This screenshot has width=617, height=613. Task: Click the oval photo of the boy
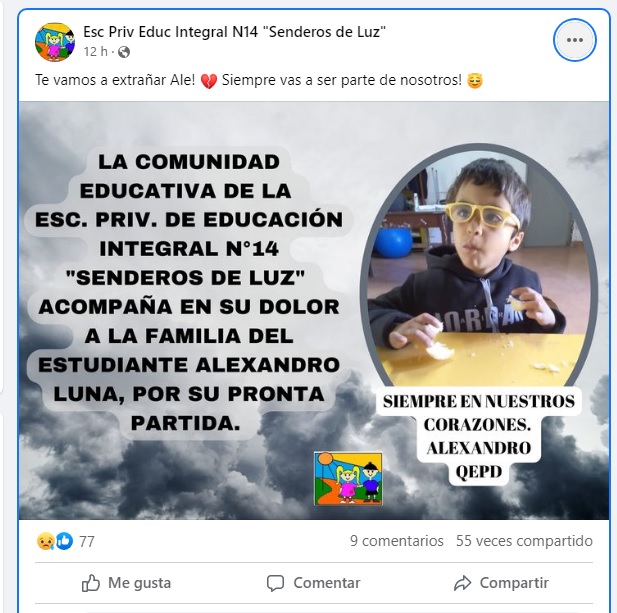478,267
